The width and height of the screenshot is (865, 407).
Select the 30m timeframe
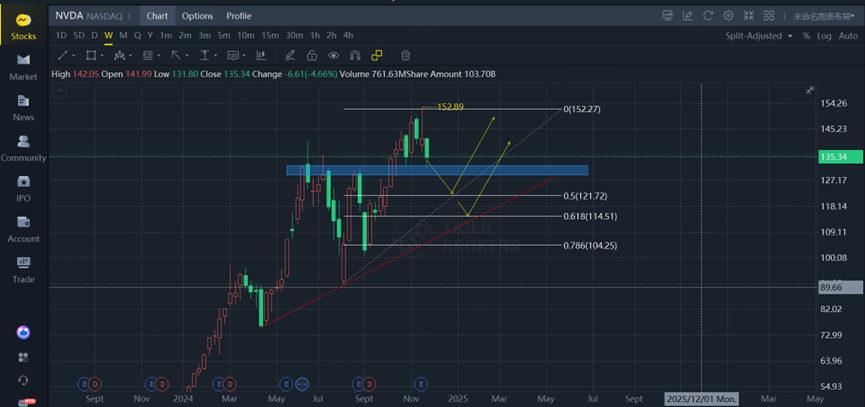(x=294, y=36)
